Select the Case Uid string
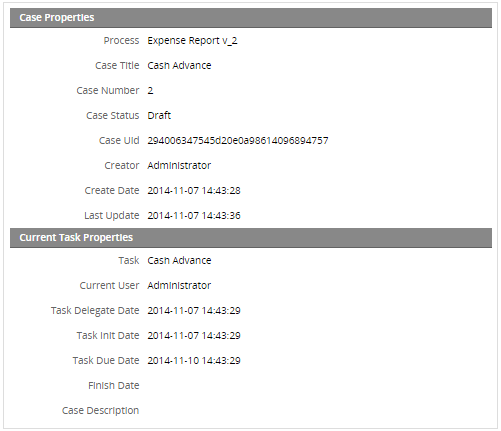 pyautogui.click(x=238, y=141)
